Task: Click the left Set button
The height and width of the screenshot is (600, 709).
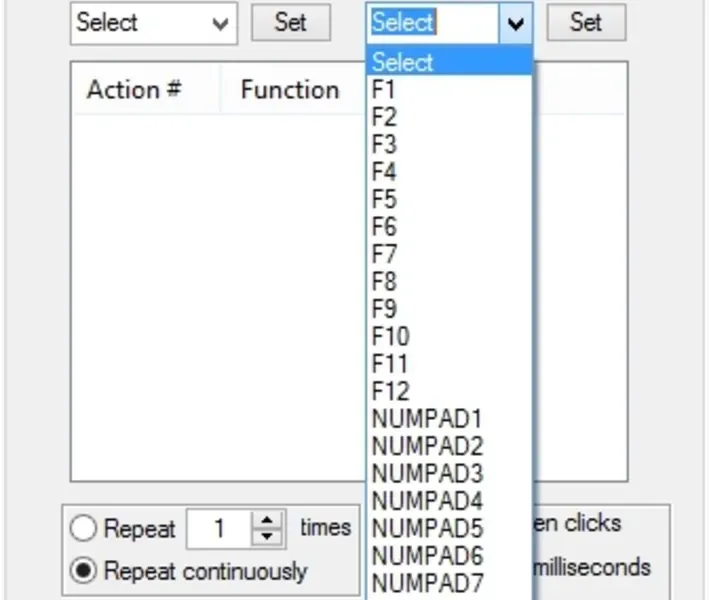Action: click(290, 22)
